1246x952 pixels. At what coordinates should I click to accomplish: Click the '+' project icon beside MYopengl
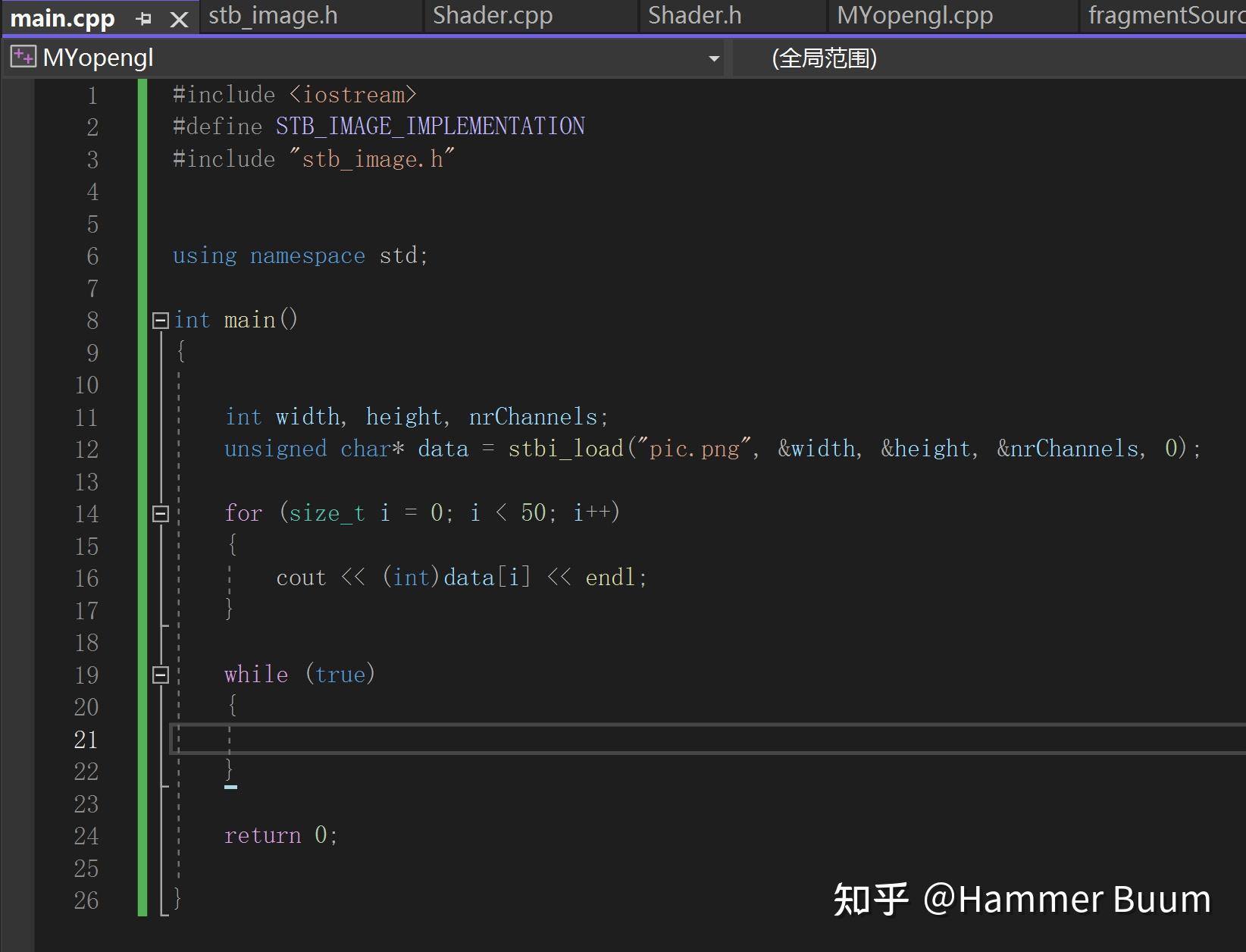click(x=22, y=55)
